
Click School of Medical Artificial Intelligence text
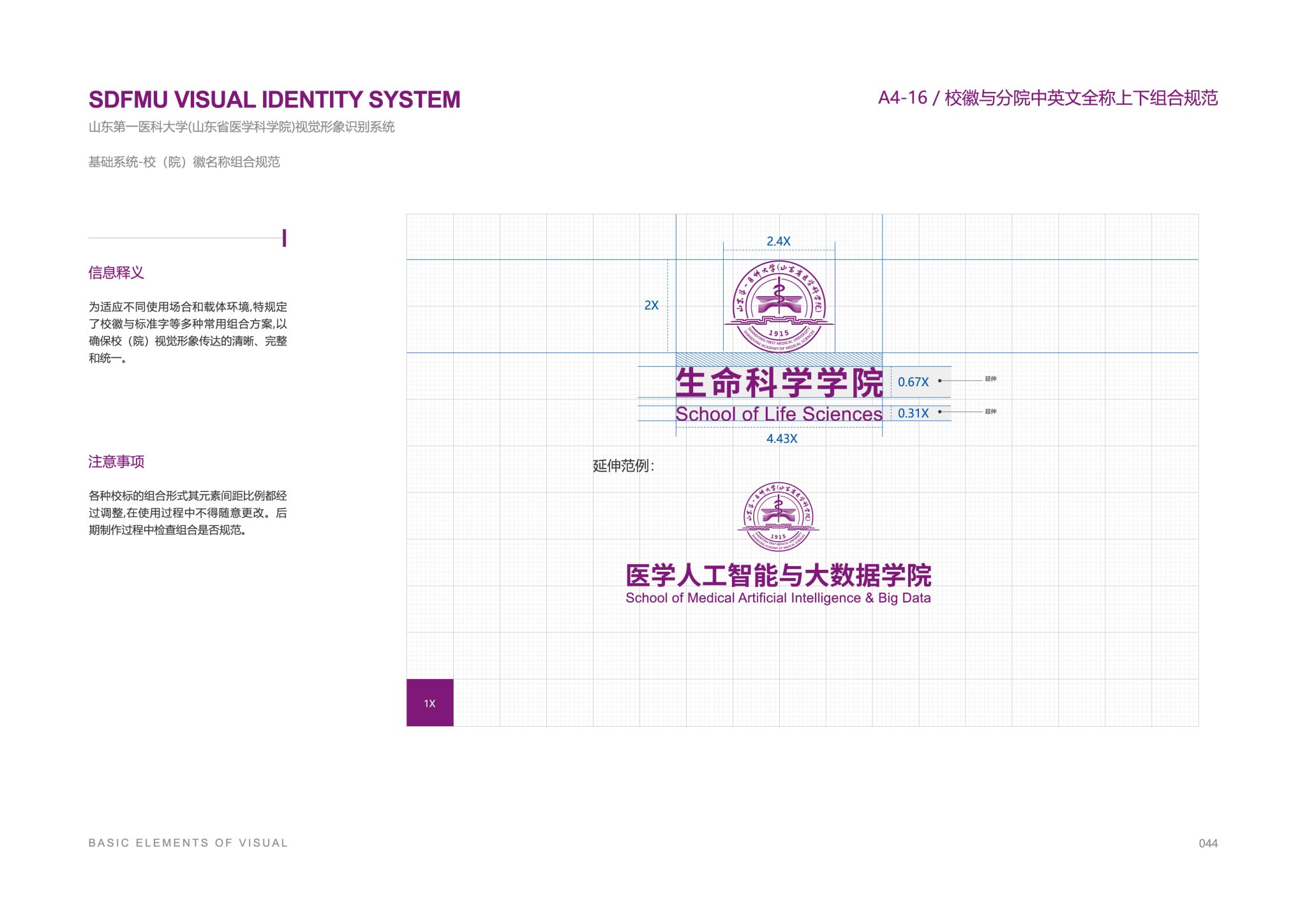pos(778,598)
